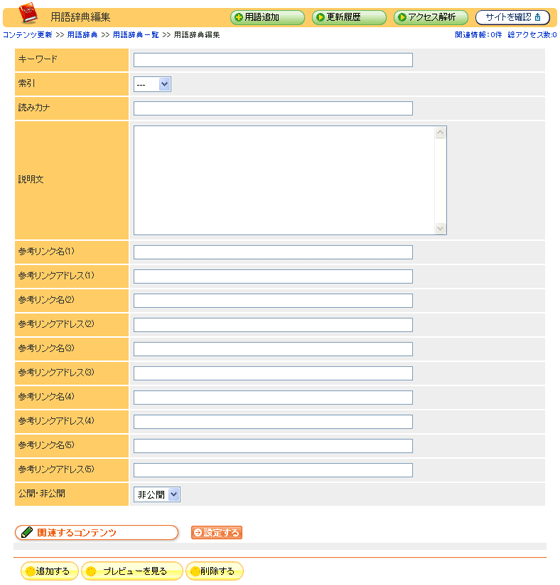Click the pencil icon beside 関連するコンテンツ
Viewport: 560px width, 585px height.
27,532
